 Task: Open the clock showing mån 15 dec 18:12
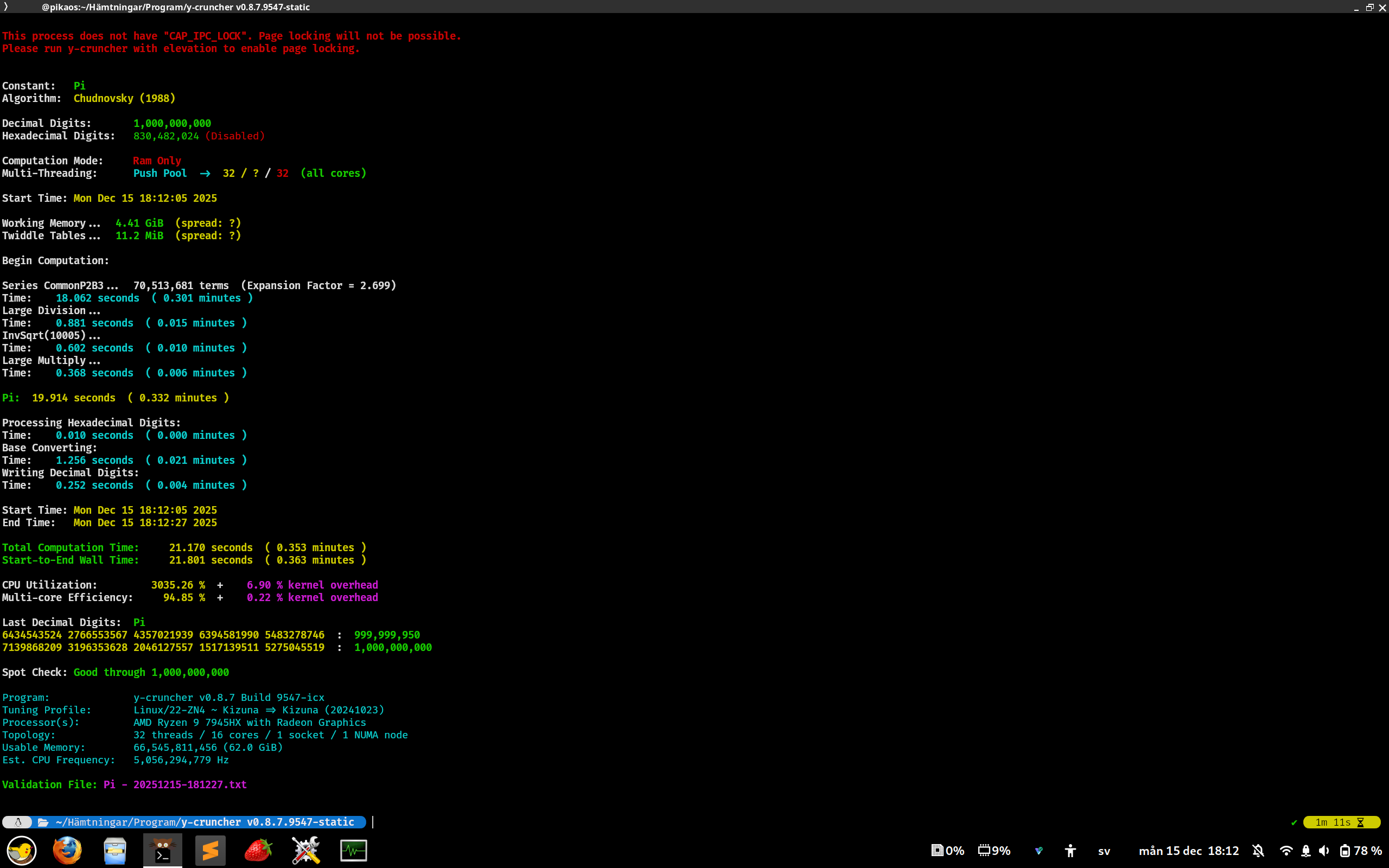pos(1189,851)
